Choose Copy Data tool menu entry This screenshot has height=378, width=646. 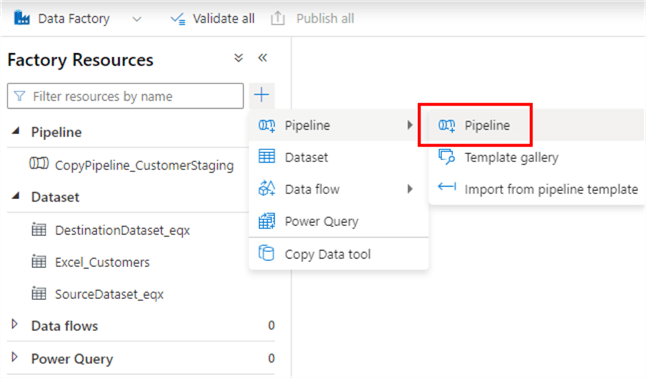pos(339,254)
